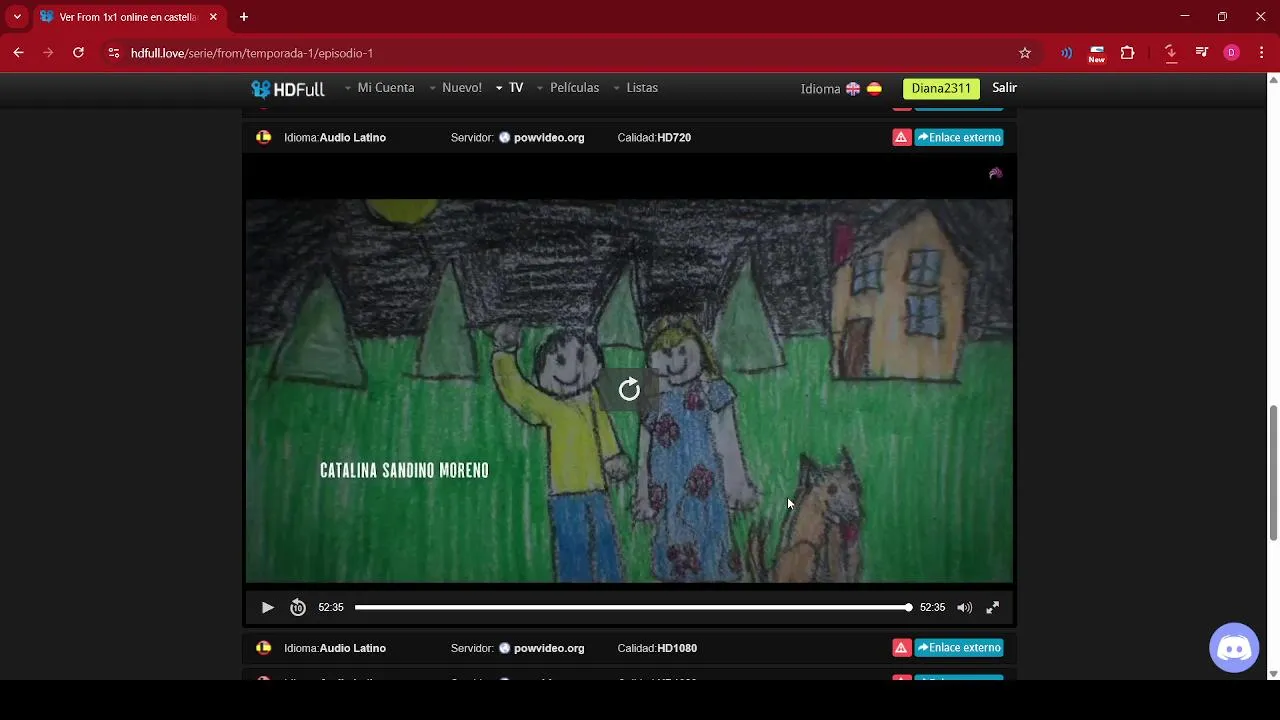Seek along the video progress bar
Viewport: 1280px width, 720px height.
click(631, 608)
